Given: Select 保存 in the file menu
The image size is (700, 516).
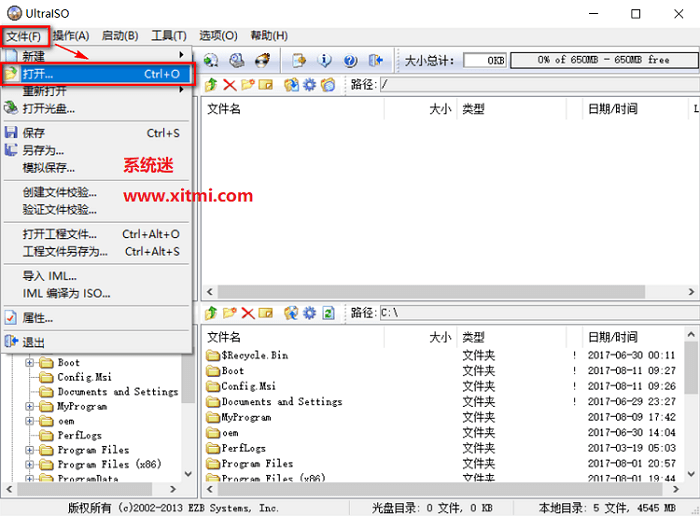Looking at the screenshot, I should click(x=97, y=133).
